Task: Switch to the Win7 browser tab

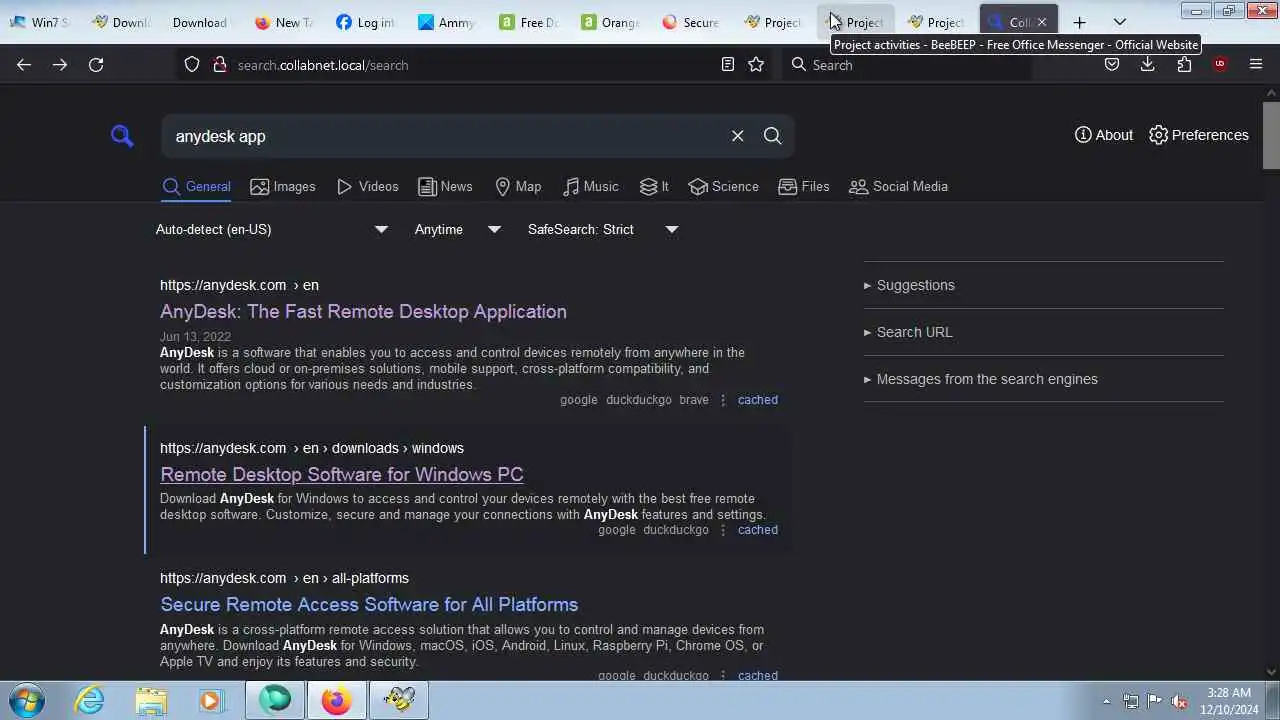Action: pos(40,22)
